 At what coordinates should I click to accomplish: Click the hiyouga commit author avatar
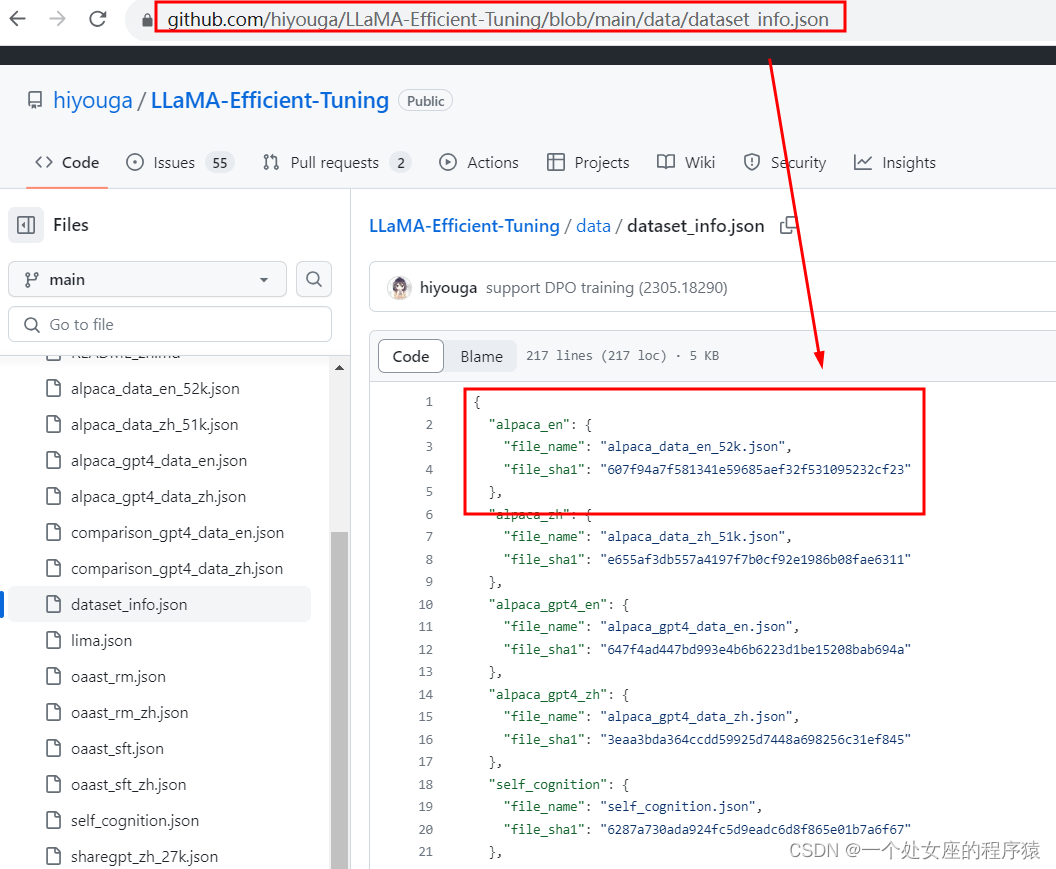pos(399,288)
